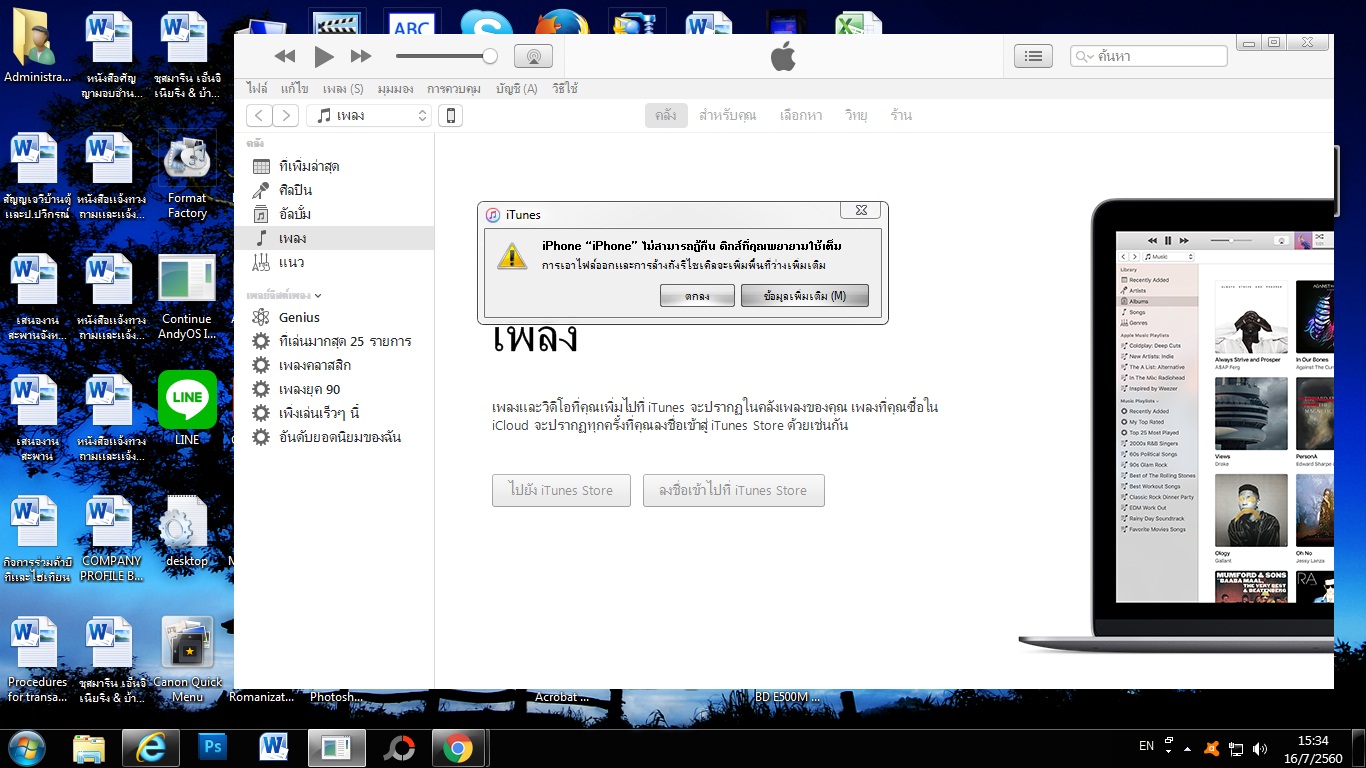Open the Continue AndyOS desktop icon
This screenshot has height=768, width=1366.
(187, 298)
